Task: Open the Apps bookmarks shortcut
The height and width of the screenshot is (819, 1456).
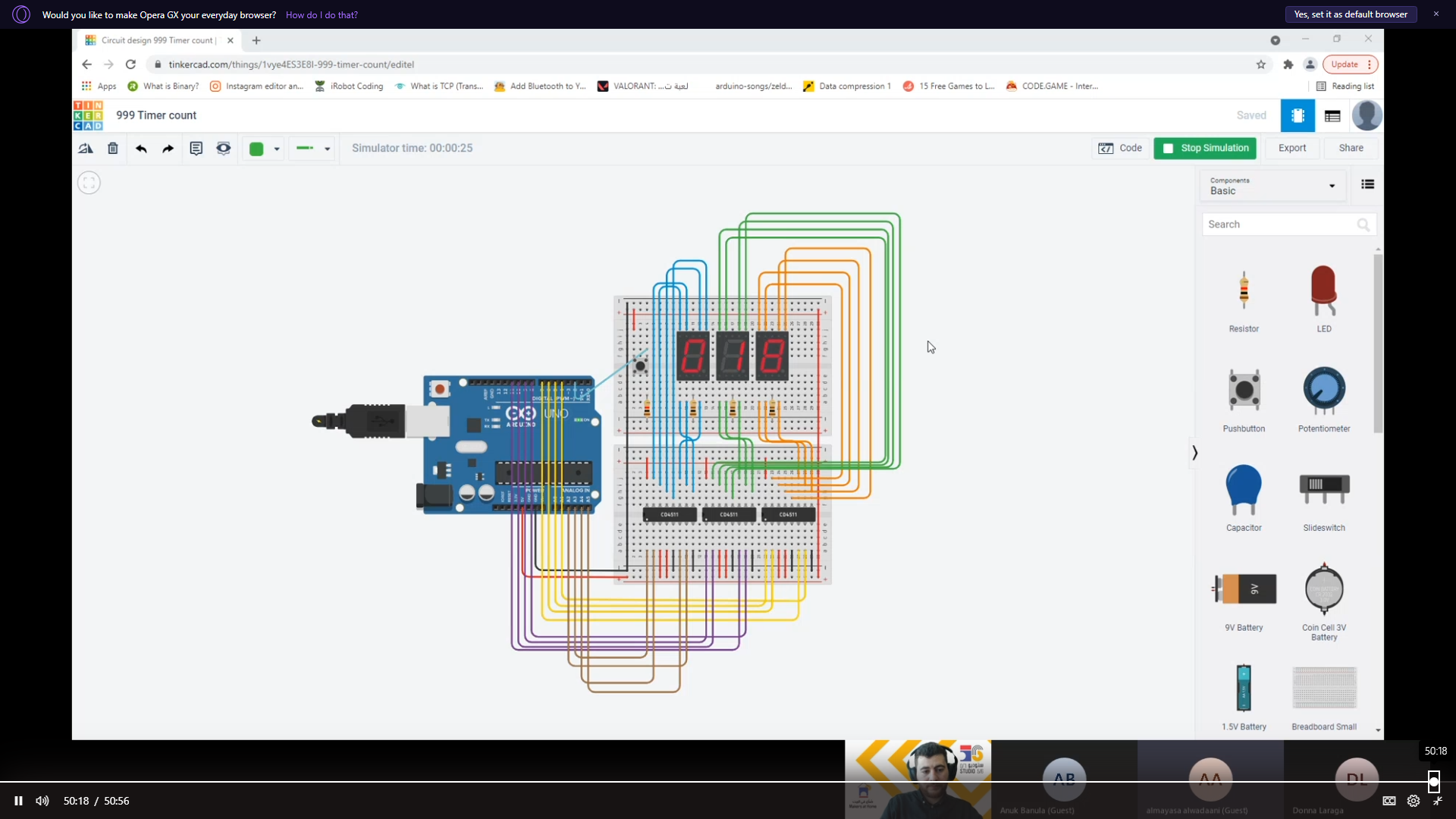Action: [x=99, y=86]
